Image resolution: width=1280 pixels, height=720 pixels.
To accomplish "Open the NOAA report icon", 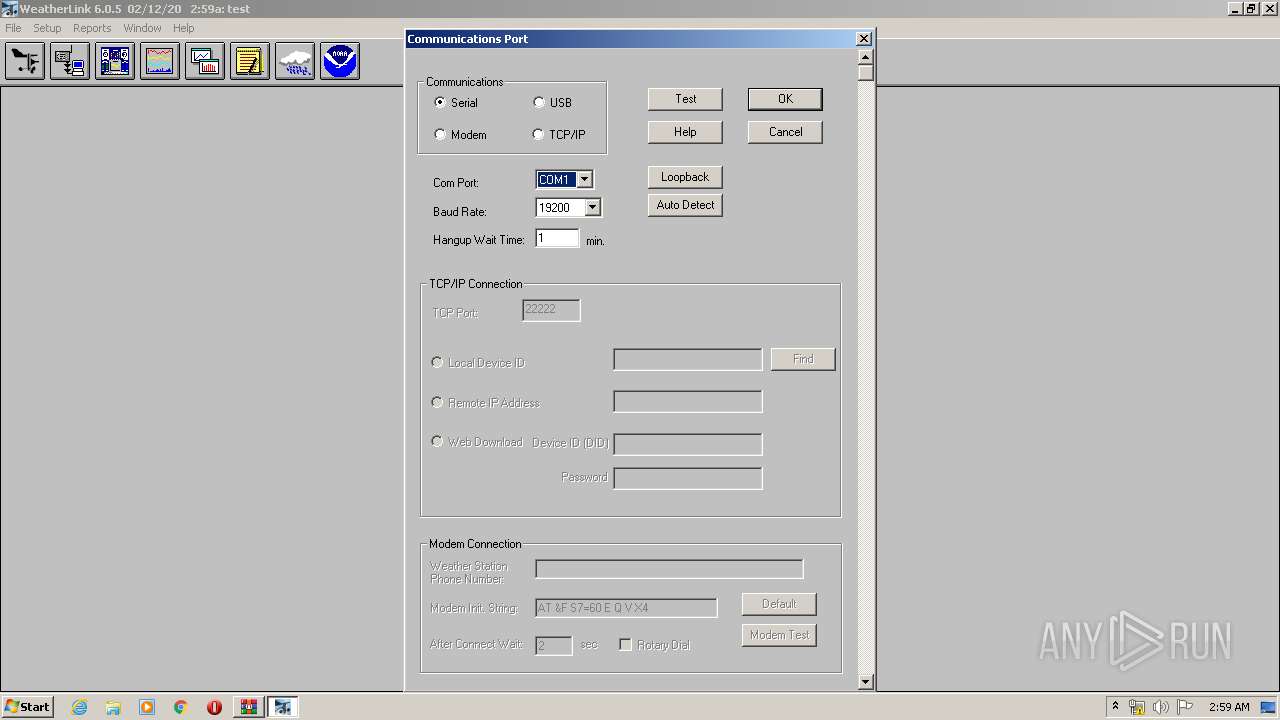I will (x=340, y=61).
